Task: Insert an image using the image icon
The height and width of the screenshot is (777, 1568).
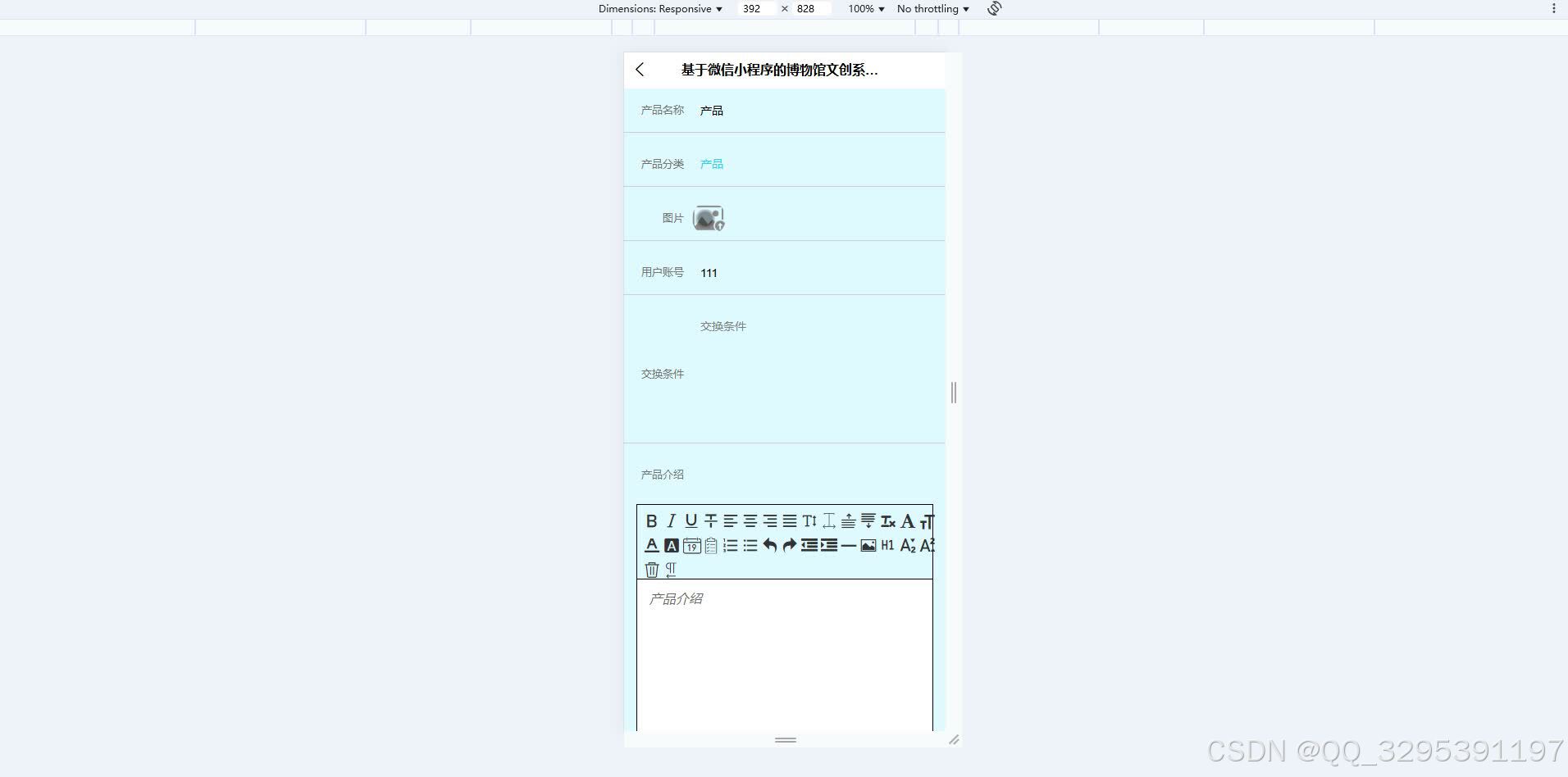Action: click(868, 545)
